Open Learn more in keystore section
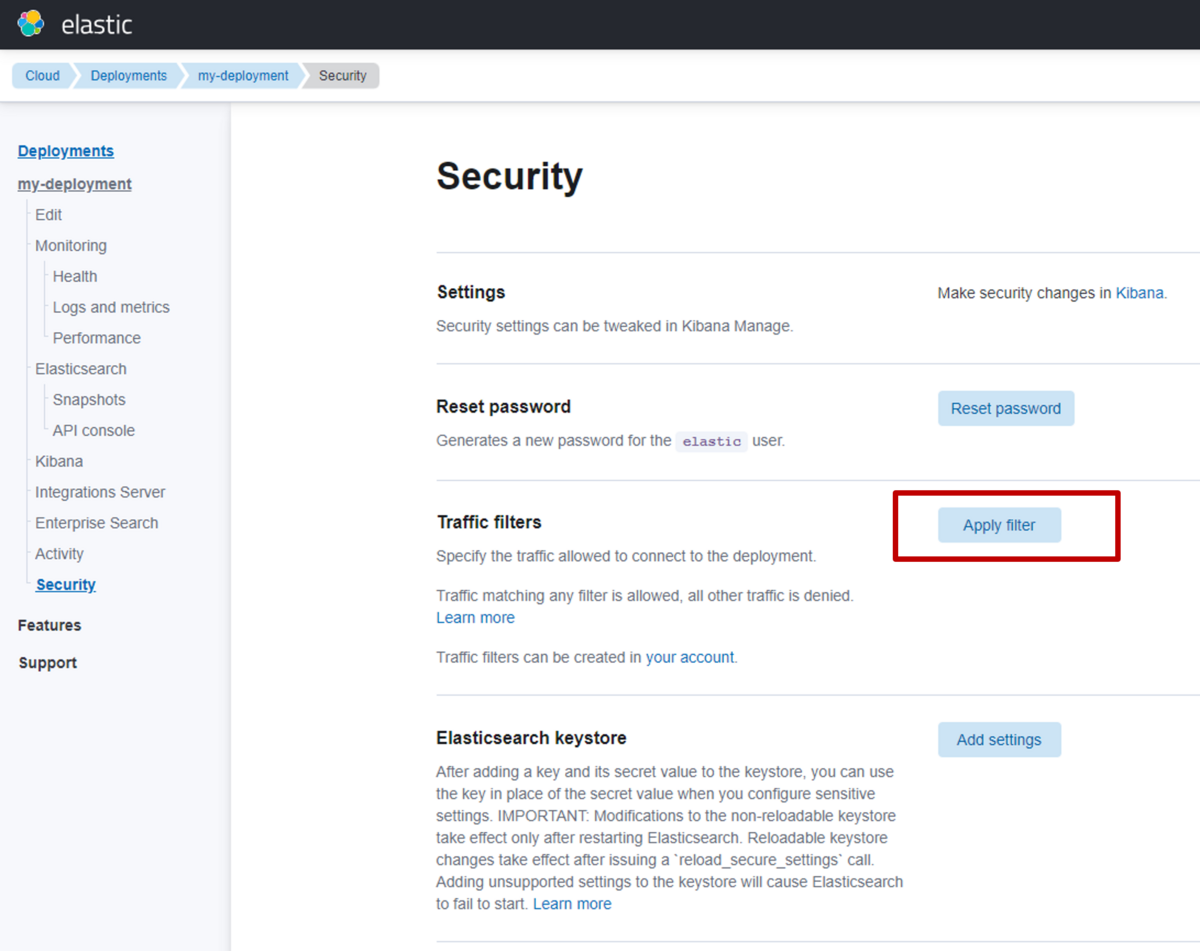 [572, 904]
